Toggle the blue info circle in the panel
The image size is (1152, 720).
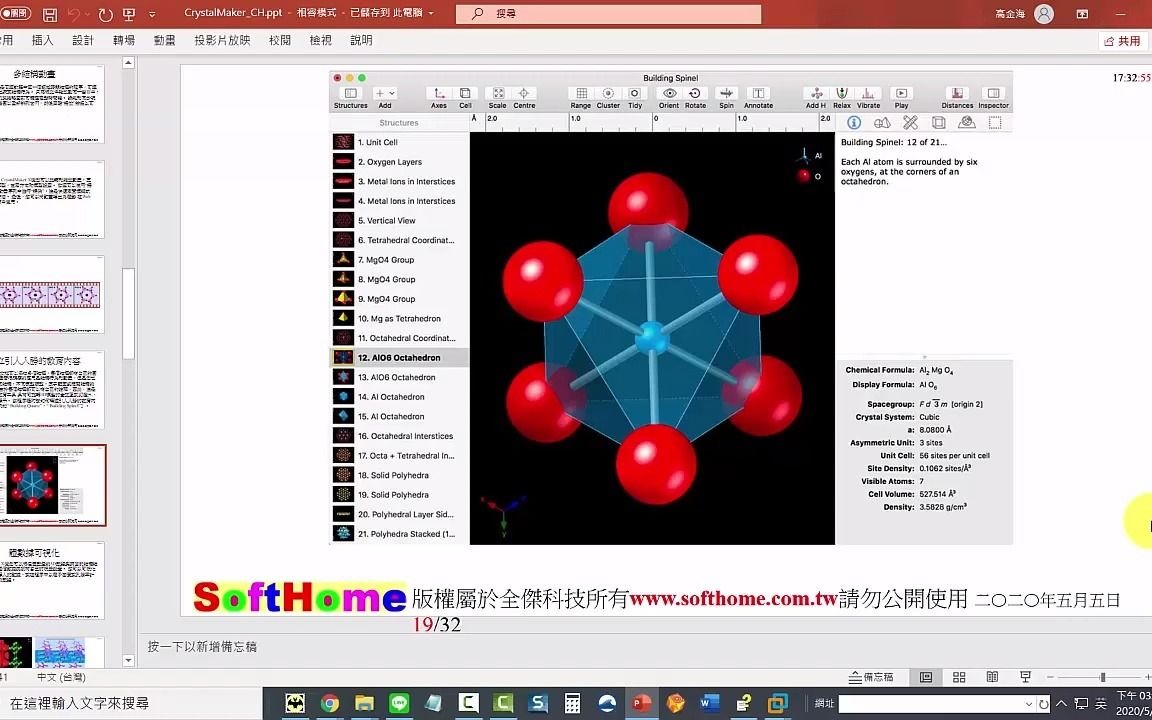click(852, 122)
